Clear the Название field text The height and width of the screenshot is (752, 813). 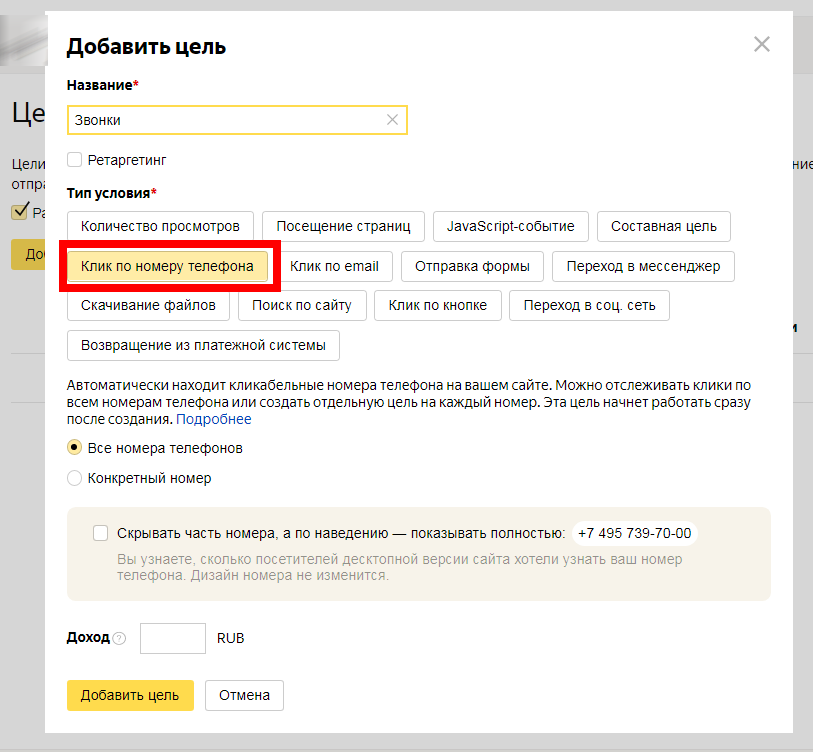click(x=392, y=120)
